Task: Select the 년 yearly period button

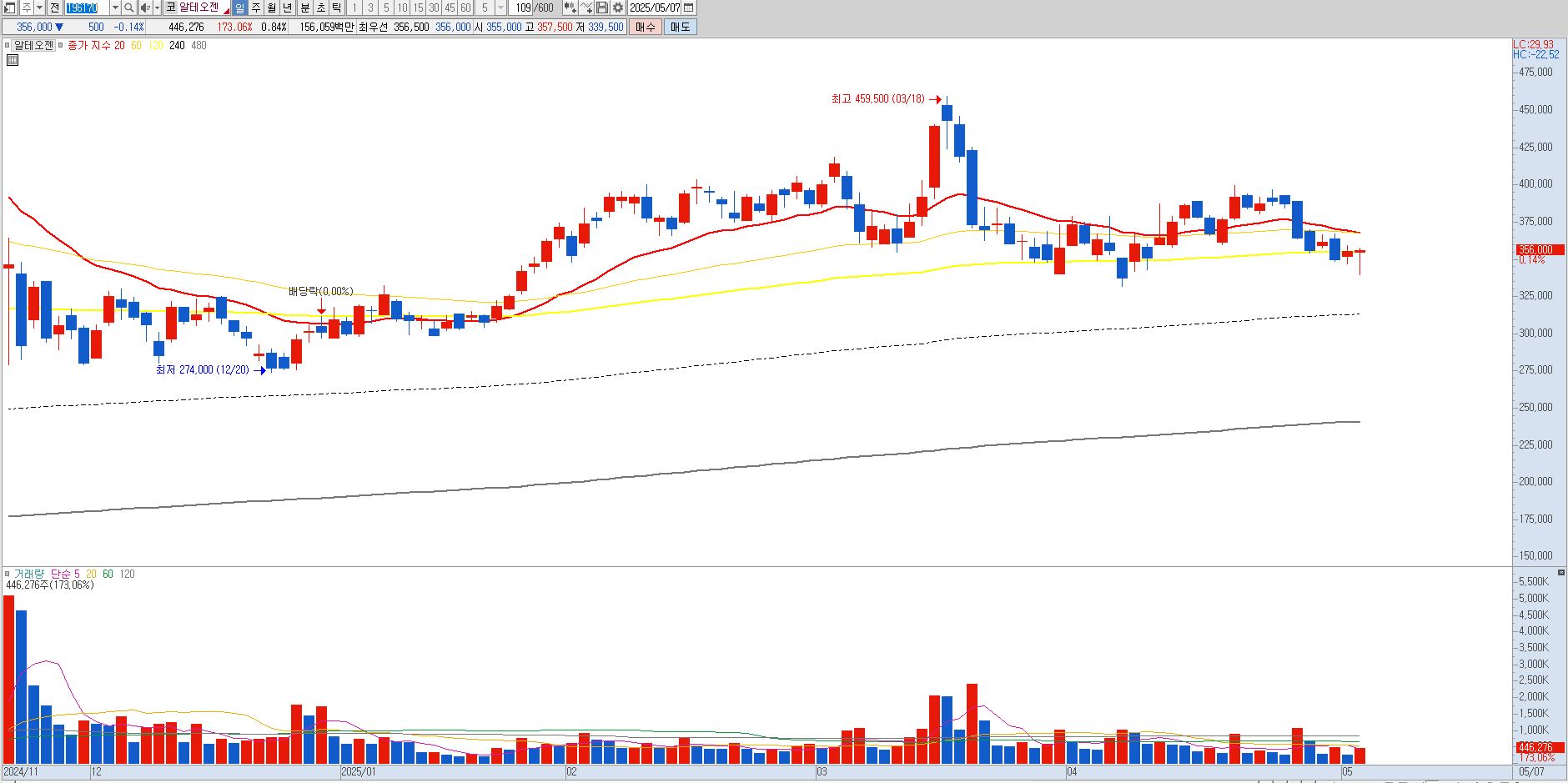Action: pyautogui.click(x=288, y=8)
